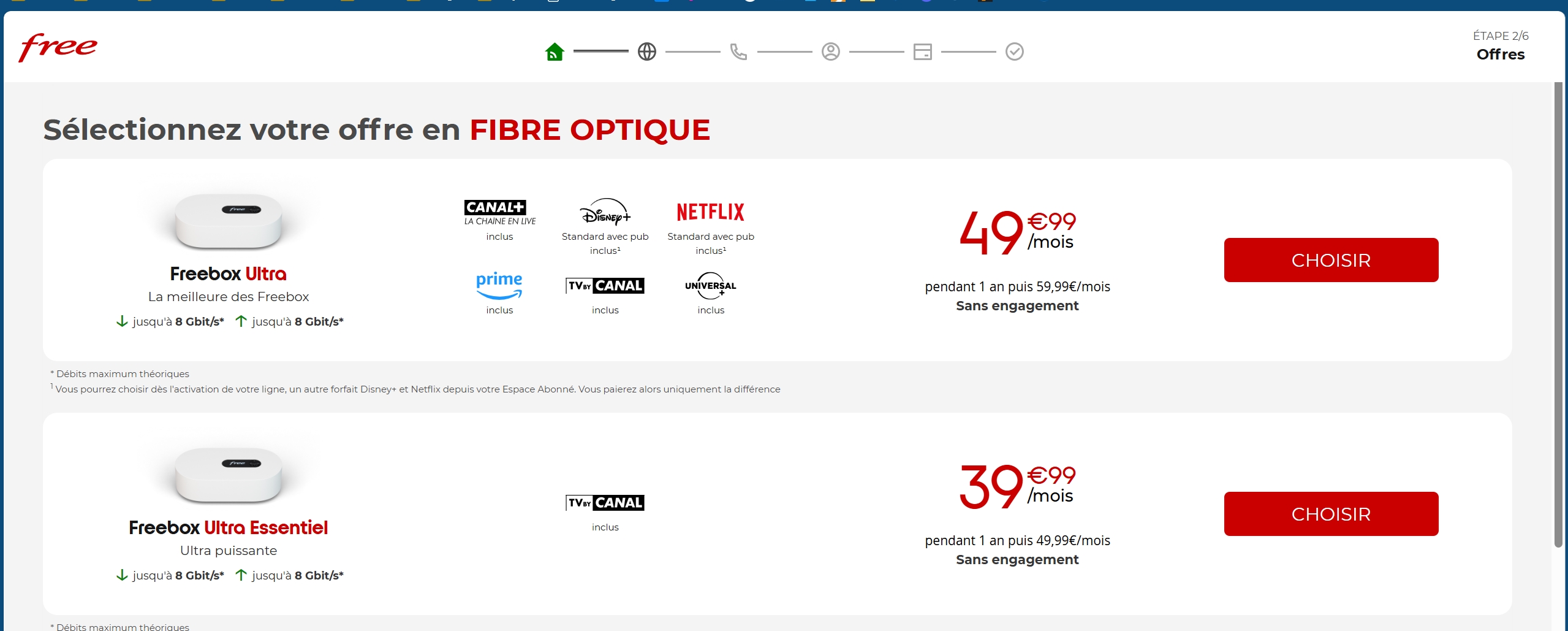
Task: Click the Prime logo
Action: point(499,285)
